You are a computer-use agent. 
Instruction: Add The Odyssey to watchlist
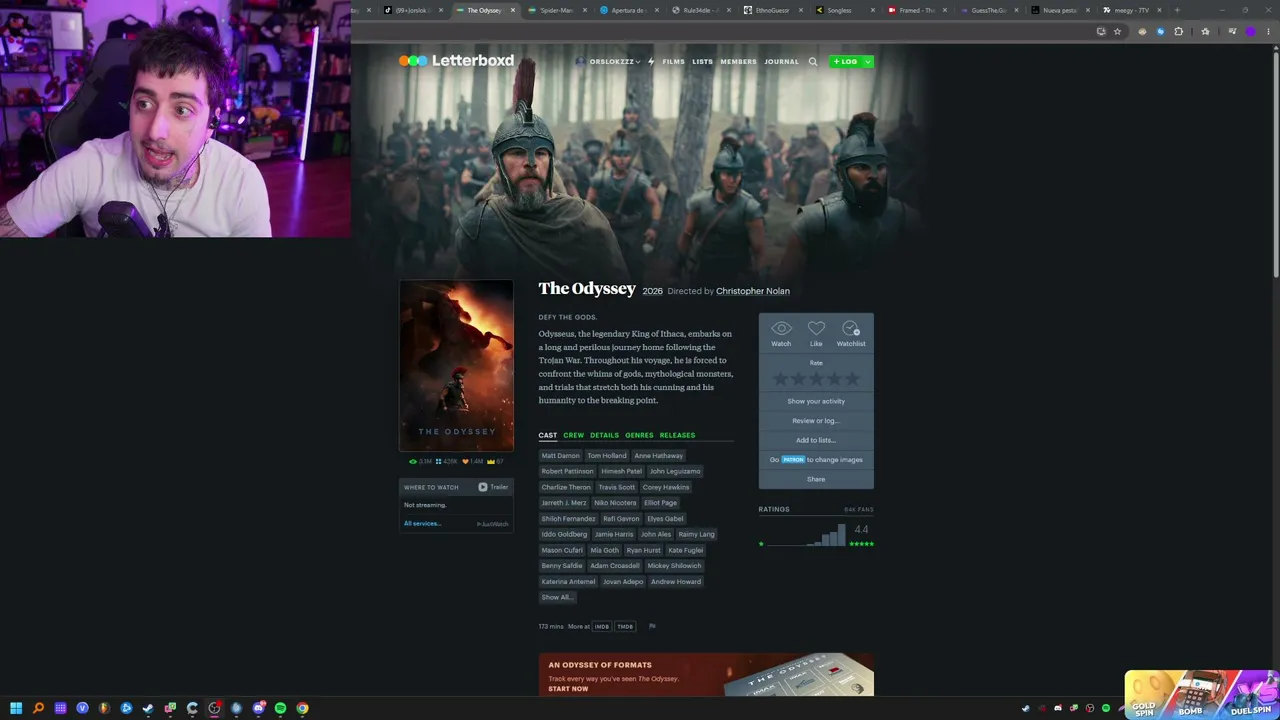tap(851, 334)
